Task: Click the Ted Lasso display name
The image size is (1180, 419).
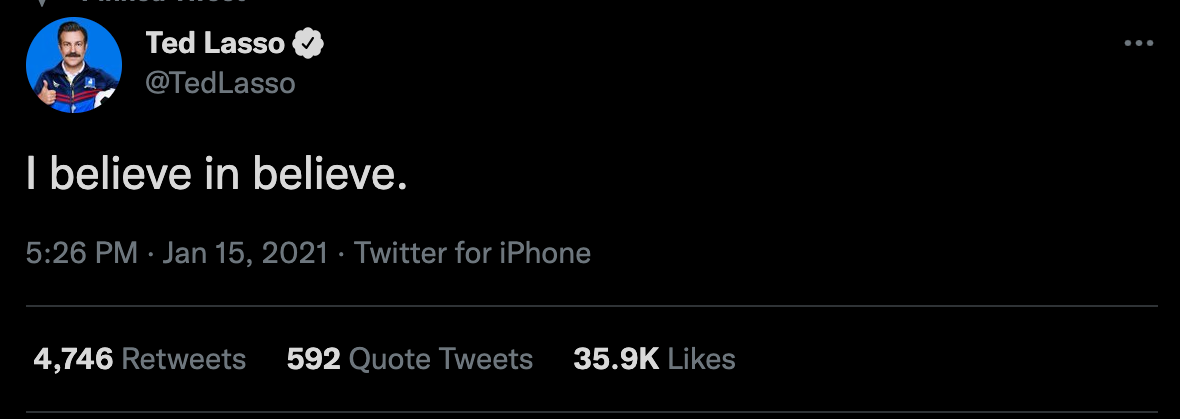Action: point(215,43)
